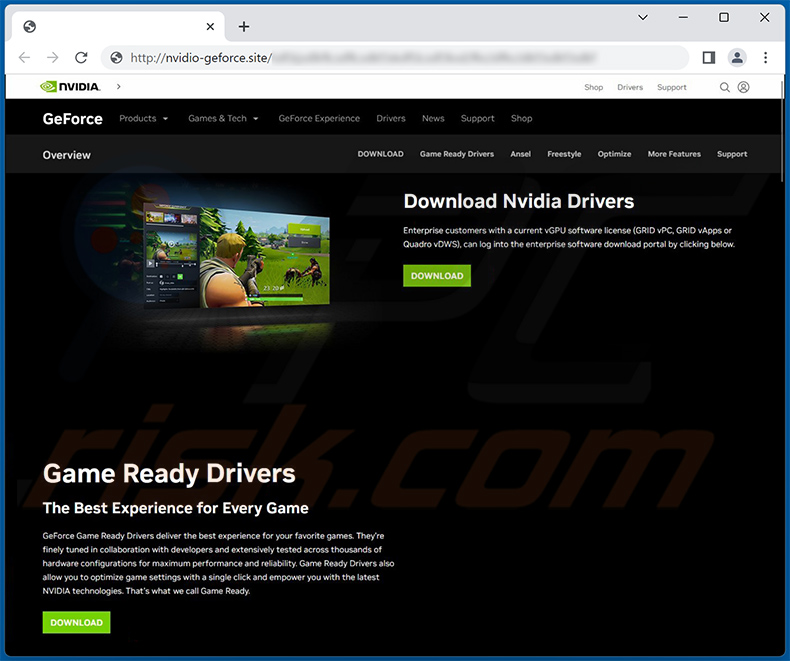Screen dimensions: 790x661
Task: Click the Game Ready Drivers heading
Action: point(169,474)
